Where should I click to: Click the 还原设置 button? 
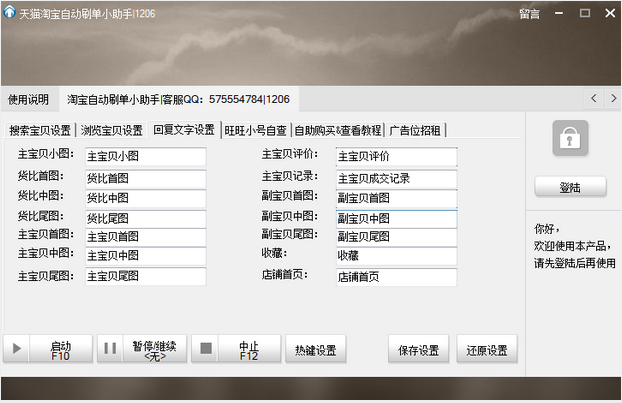[487, 350]
